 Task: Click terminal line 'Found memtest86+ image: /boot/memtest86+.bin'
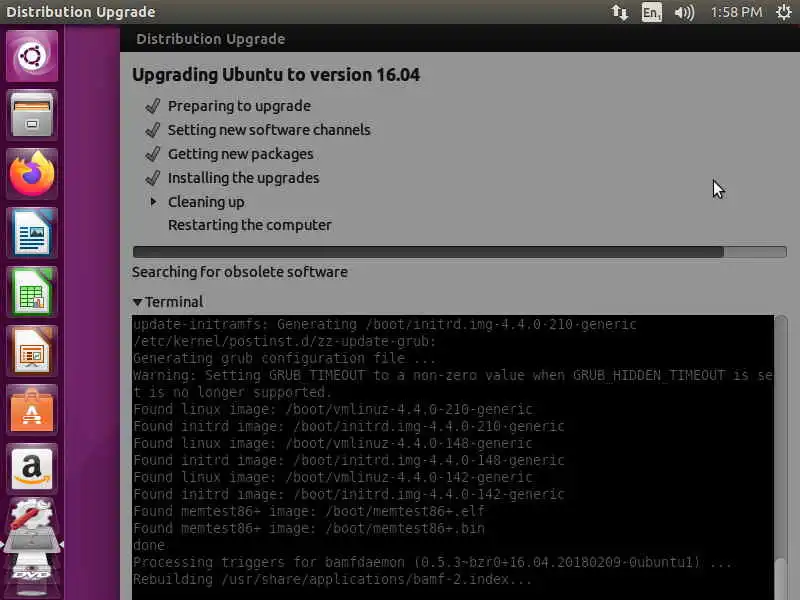(x=309, y=528)
